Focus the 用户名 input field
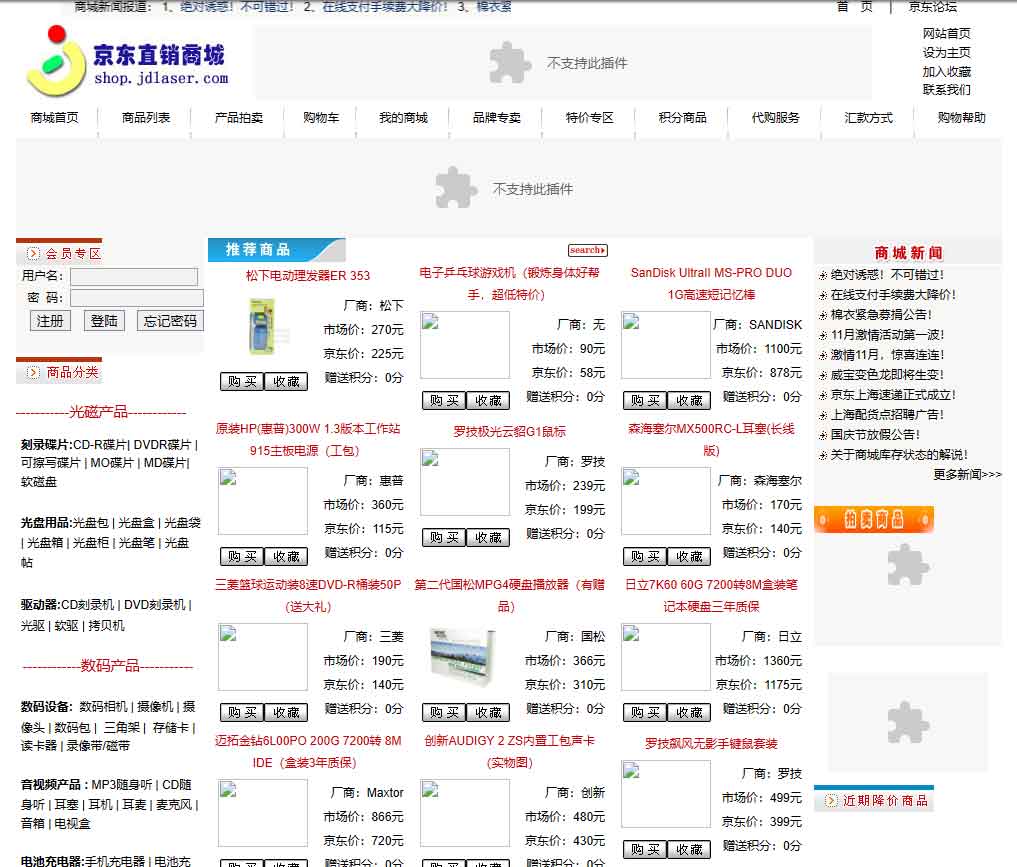 [134, 277]
